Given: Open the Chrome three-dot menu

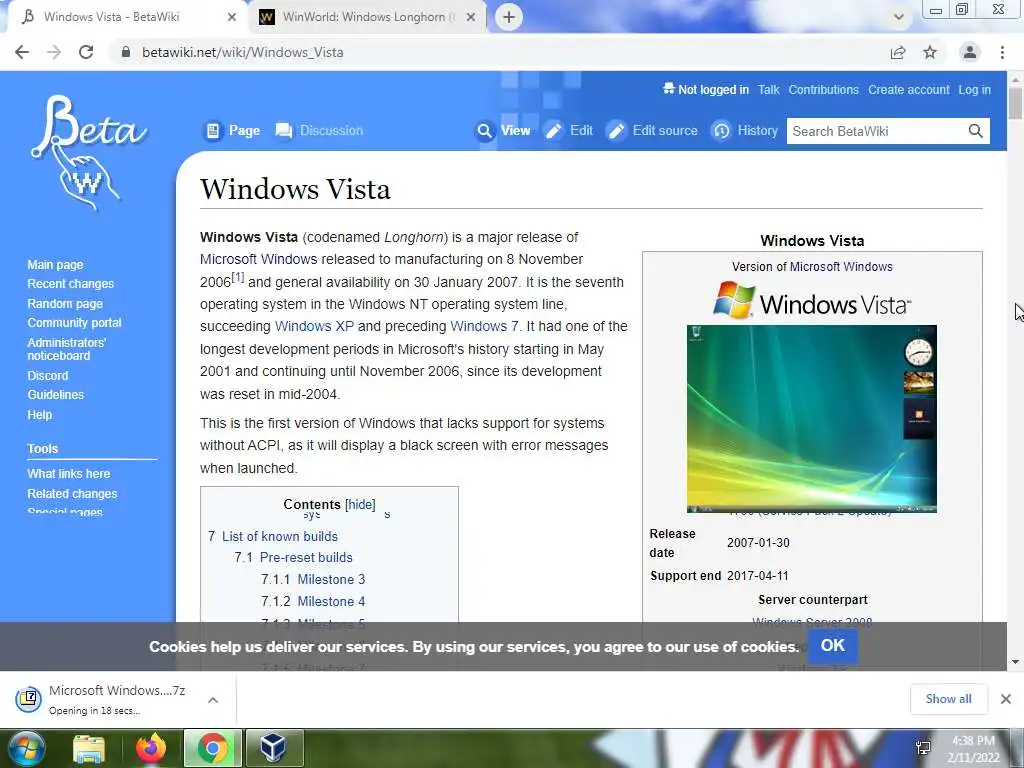Looking at the screenshot, I should coord(1002,52).
